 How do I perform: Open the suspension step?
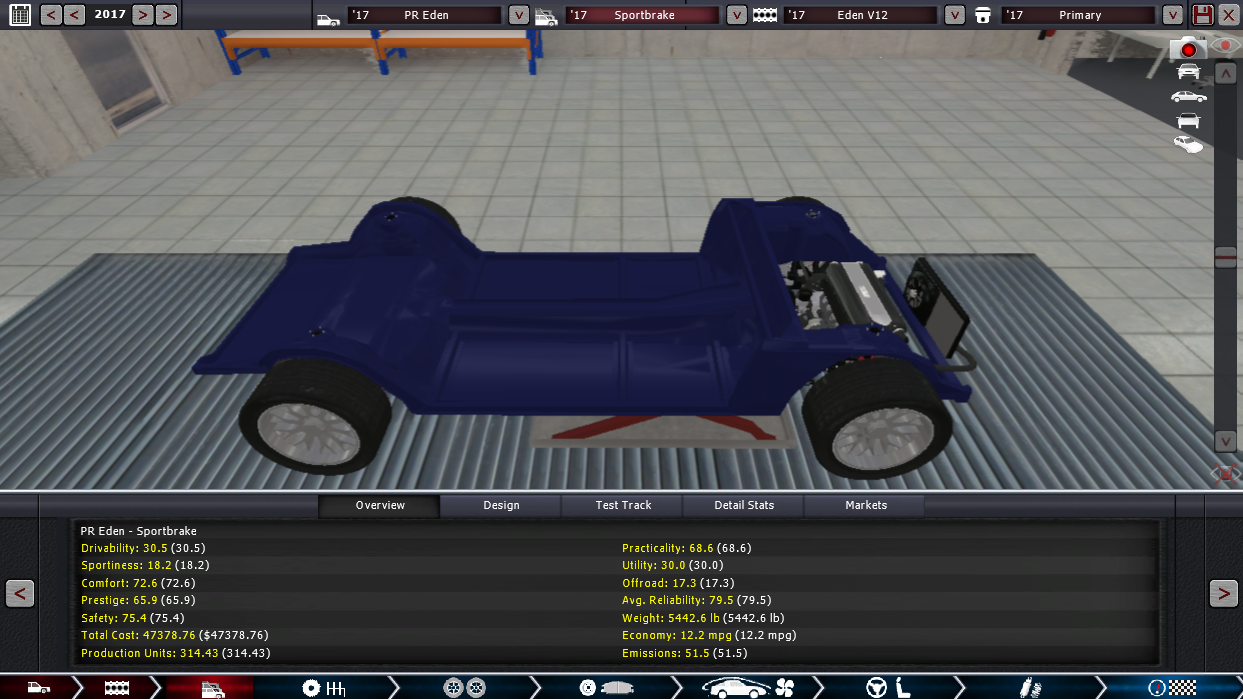pos(1030,687)
